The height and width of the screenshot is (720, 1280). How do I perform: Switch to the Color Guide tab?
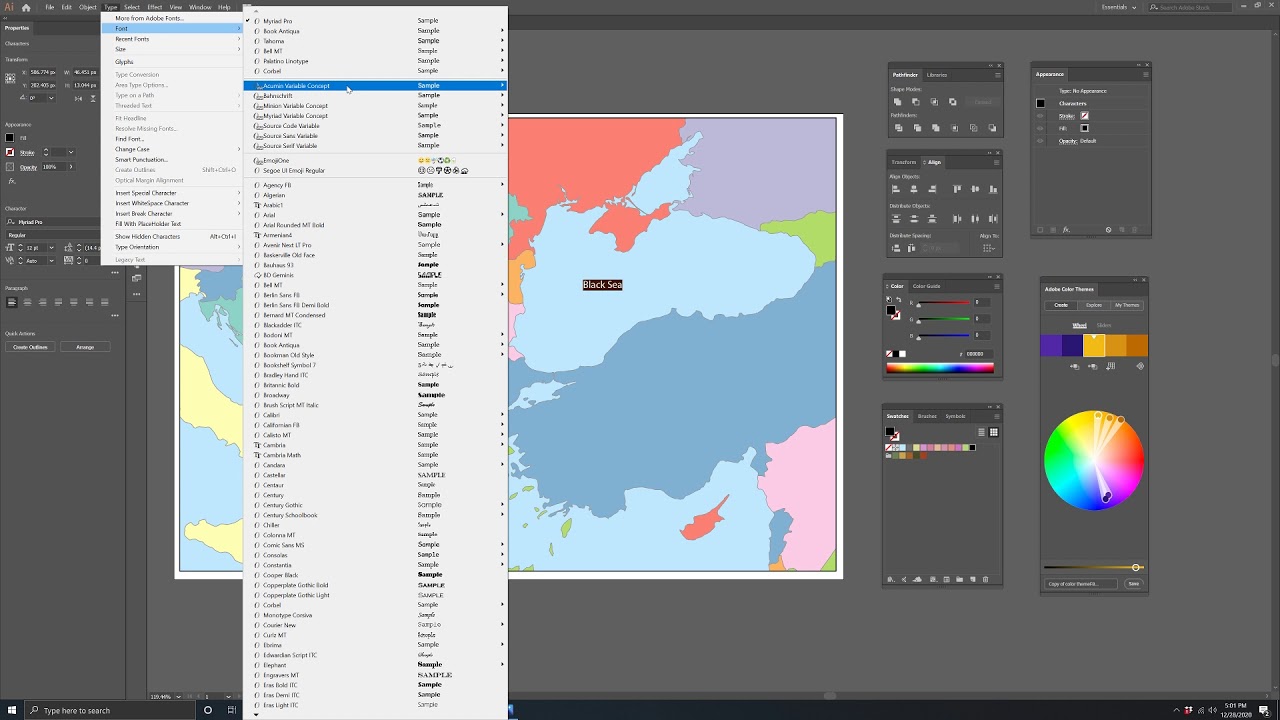tap(927, 286)
